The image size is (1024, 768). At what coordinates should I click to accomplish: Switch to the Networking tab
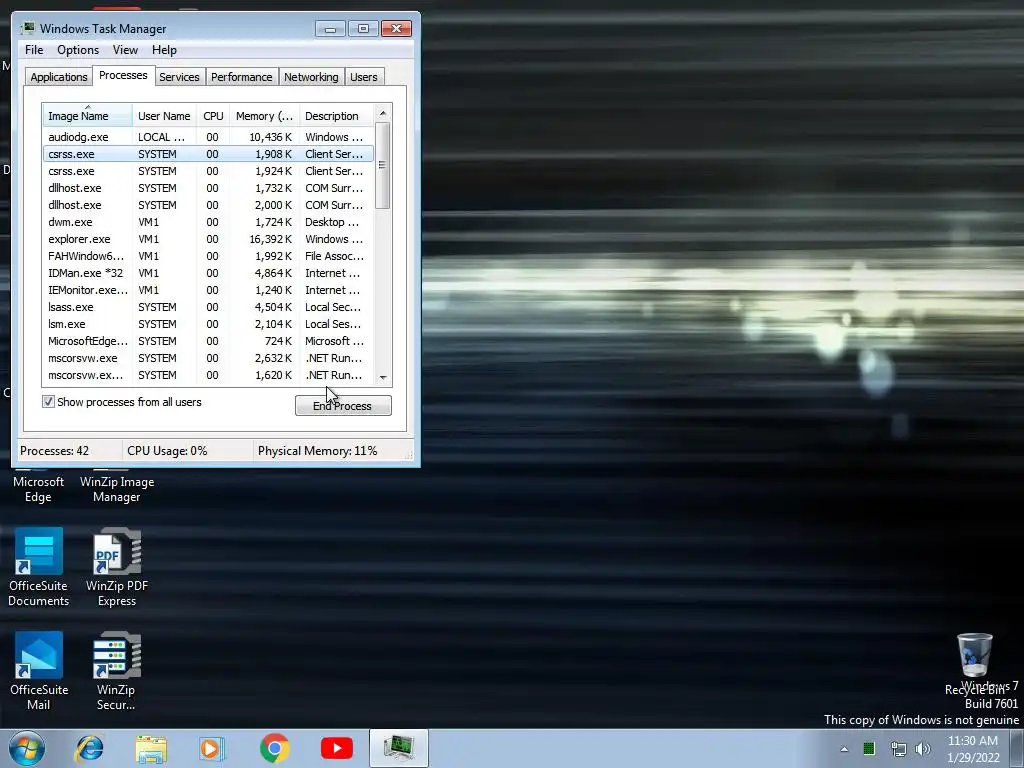[311, 77]
